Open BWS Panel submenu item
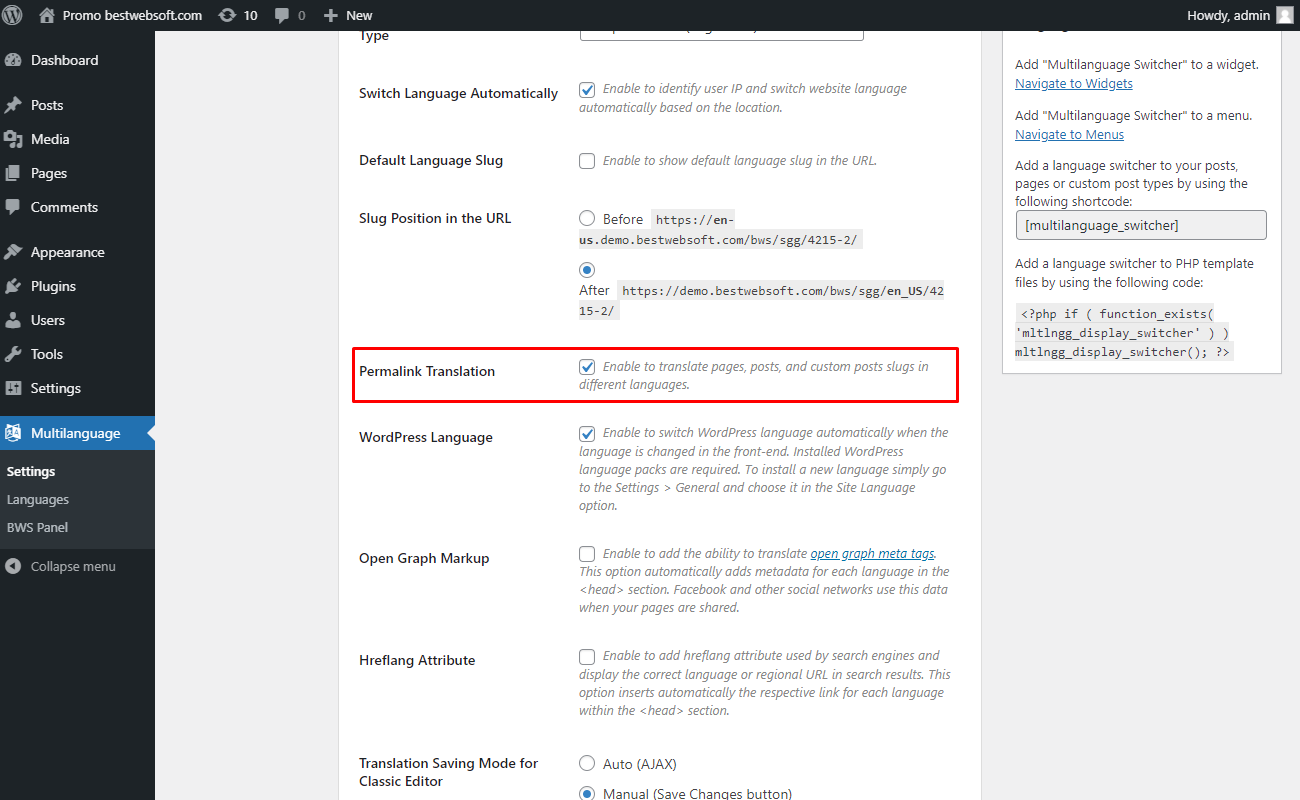The height and width of the screenshot is (800, 1300). point(37,527)
